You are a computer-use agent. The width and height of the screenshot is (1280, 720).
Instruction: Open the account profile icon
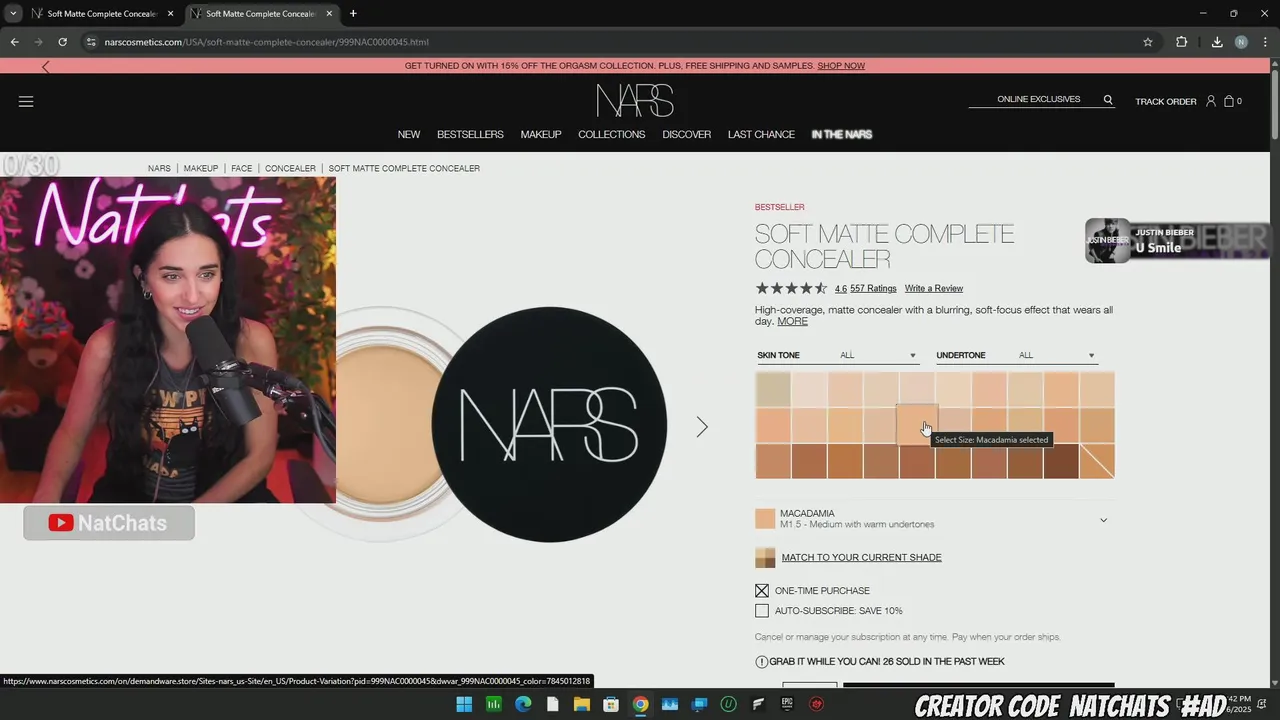(x=1211, y=101)
